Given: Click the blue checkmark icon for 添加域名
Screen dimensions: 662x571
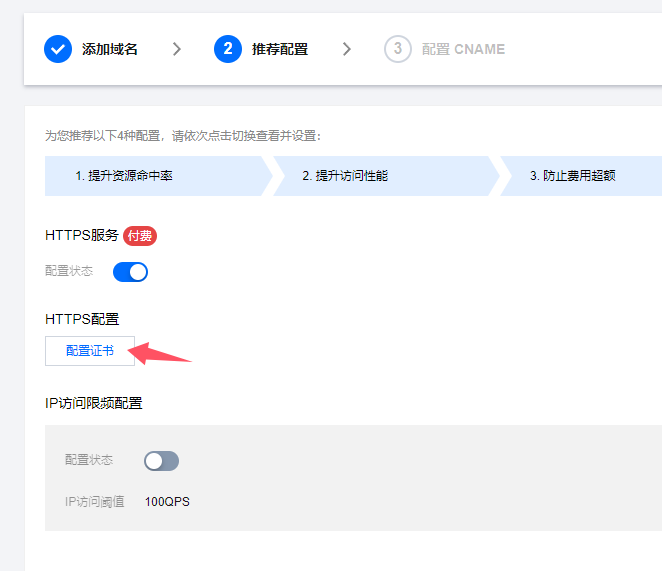Looking at the screenshot, I should coord(58,49).
